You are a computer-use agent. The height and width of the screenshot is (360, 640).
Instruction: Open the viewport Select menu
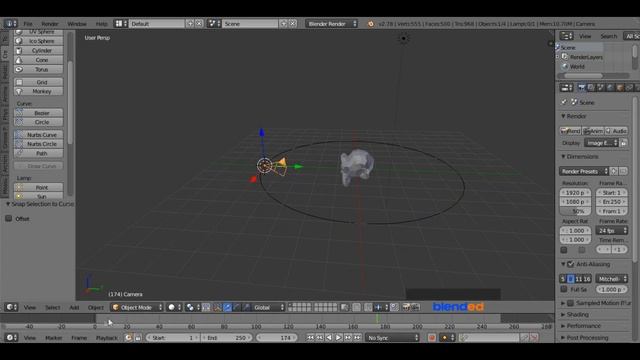click(52, 307)
